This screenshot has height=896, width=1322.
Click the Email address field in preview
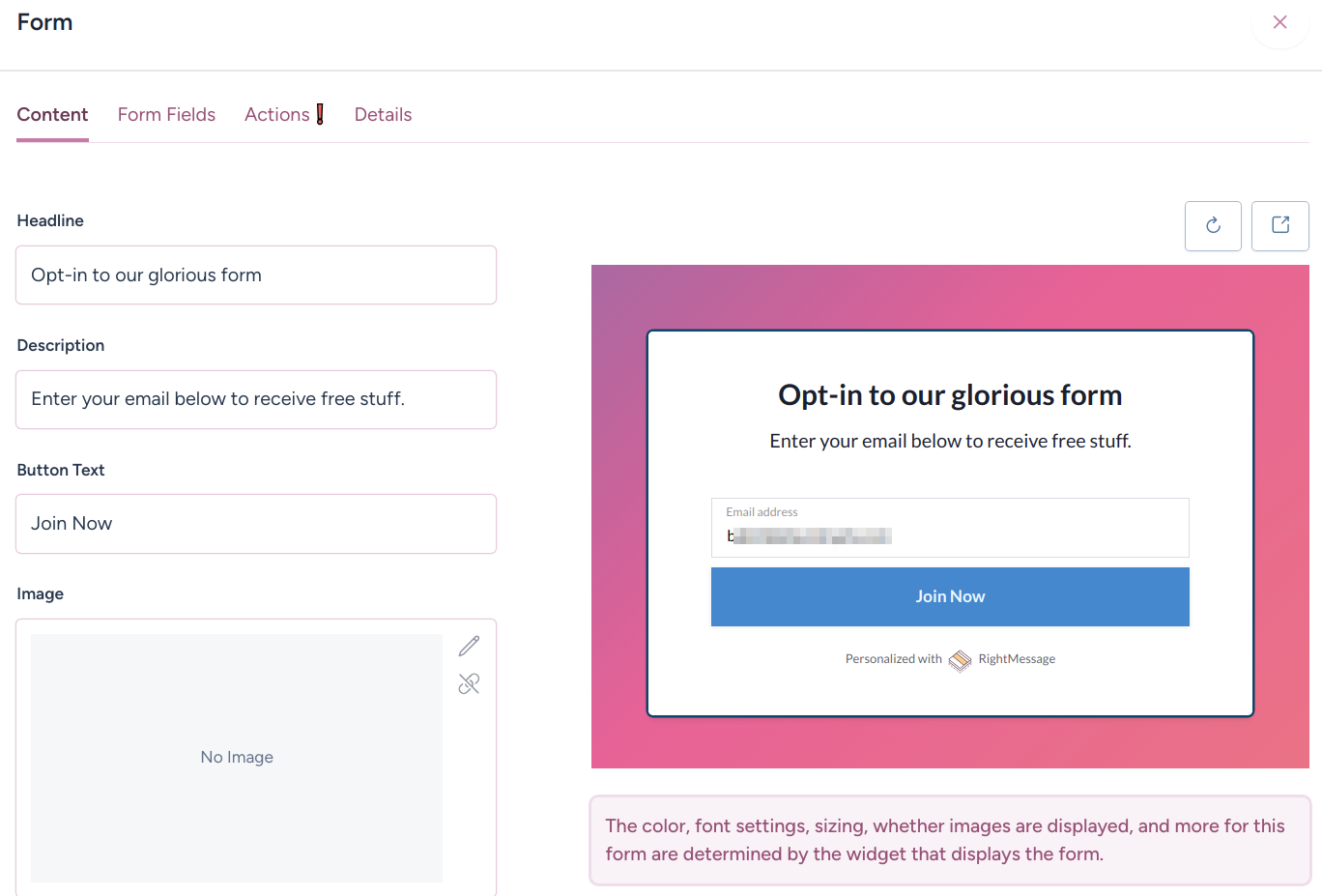pos(949,529)
